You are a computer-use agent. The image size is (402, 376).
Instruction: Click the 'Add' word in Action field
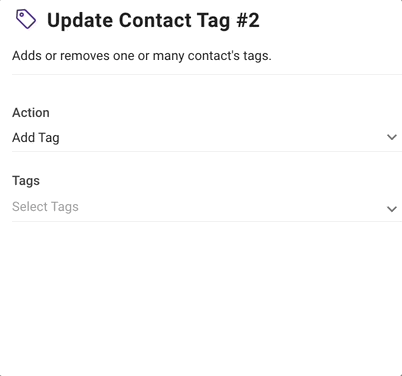(24, 137)
